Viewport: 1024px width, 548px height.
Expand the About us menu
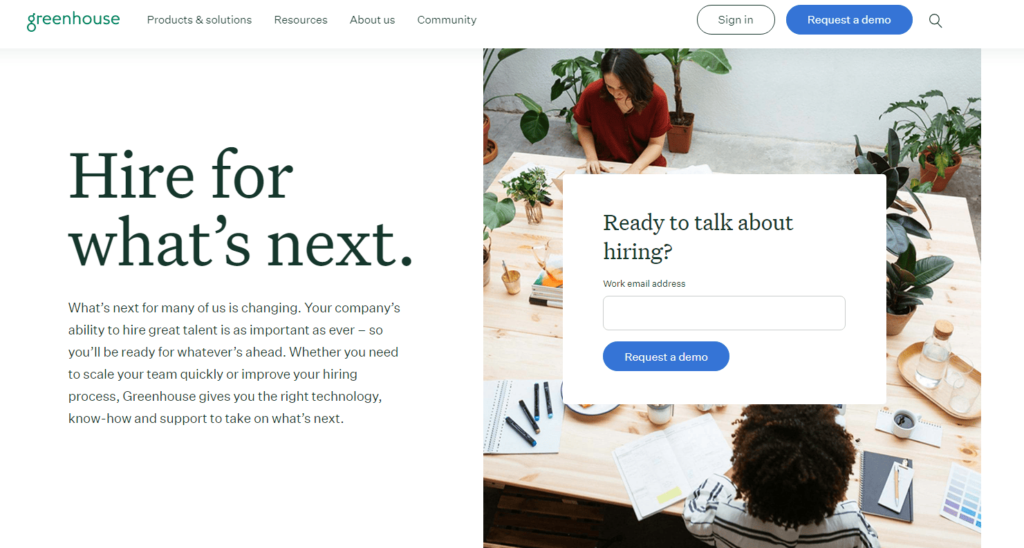click(x=372, y=20)
